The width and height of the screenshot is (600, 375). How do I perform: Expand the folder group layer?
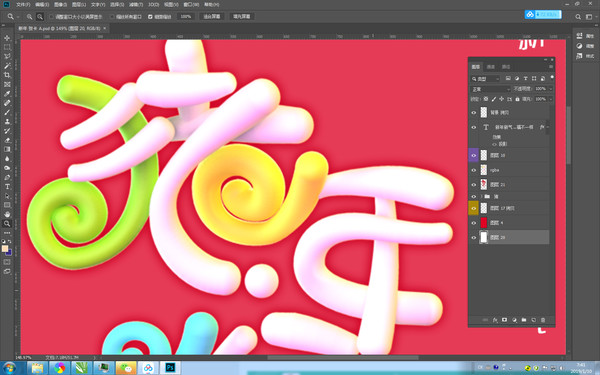coord(481,196)
